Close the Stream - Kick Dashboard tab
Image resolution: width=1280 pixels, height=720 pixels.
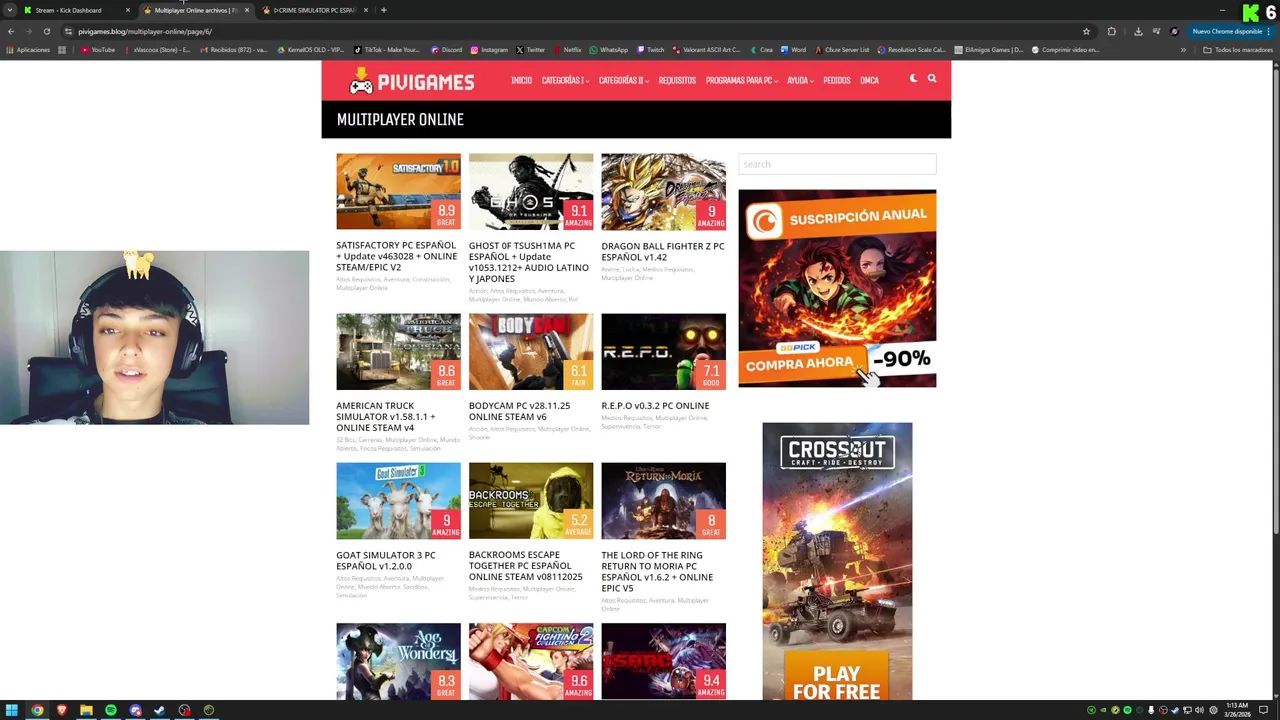[x=127, y=10]
